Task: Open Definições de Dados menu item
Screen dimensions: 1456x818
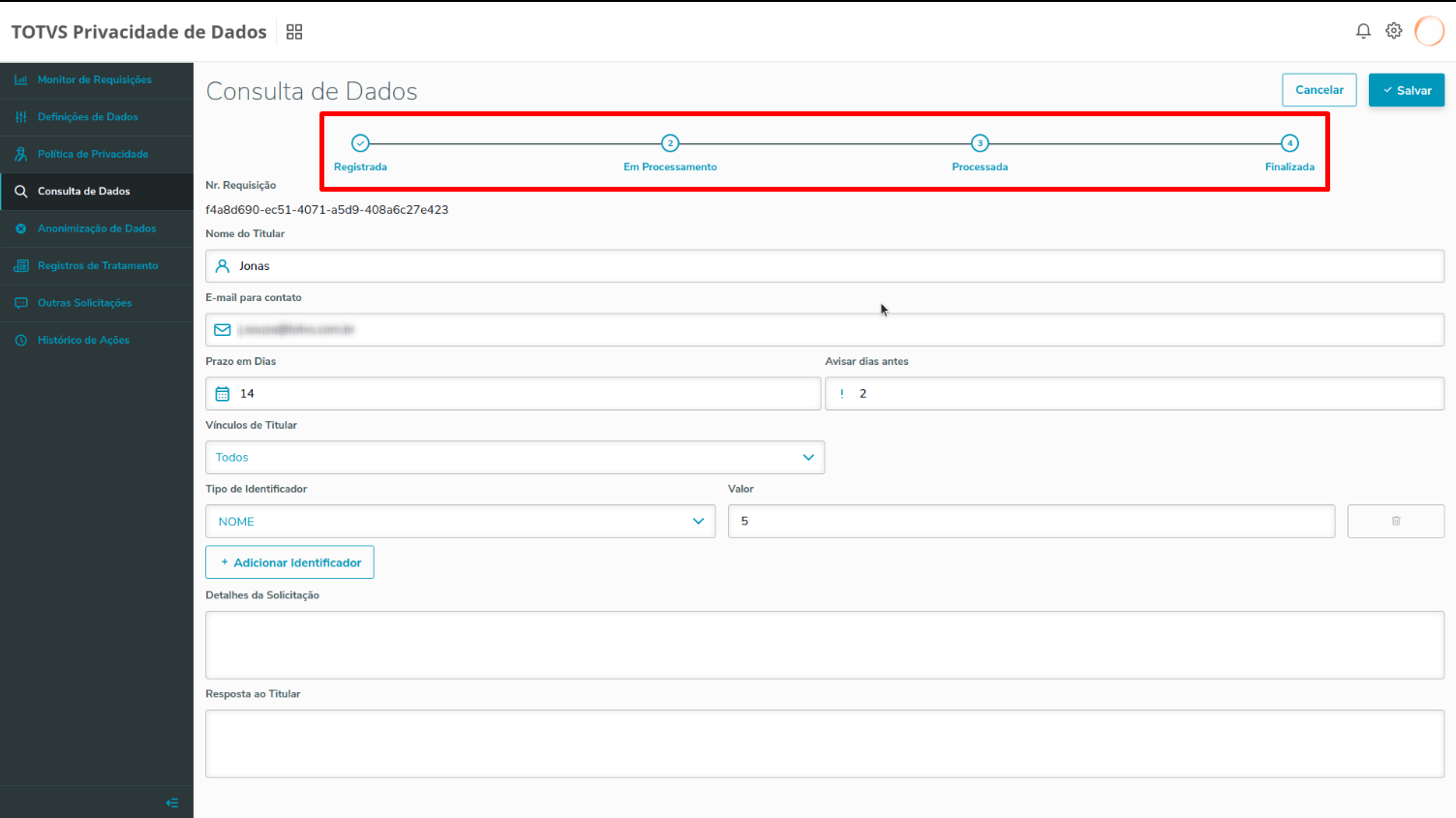Action: tap(97, 117)
